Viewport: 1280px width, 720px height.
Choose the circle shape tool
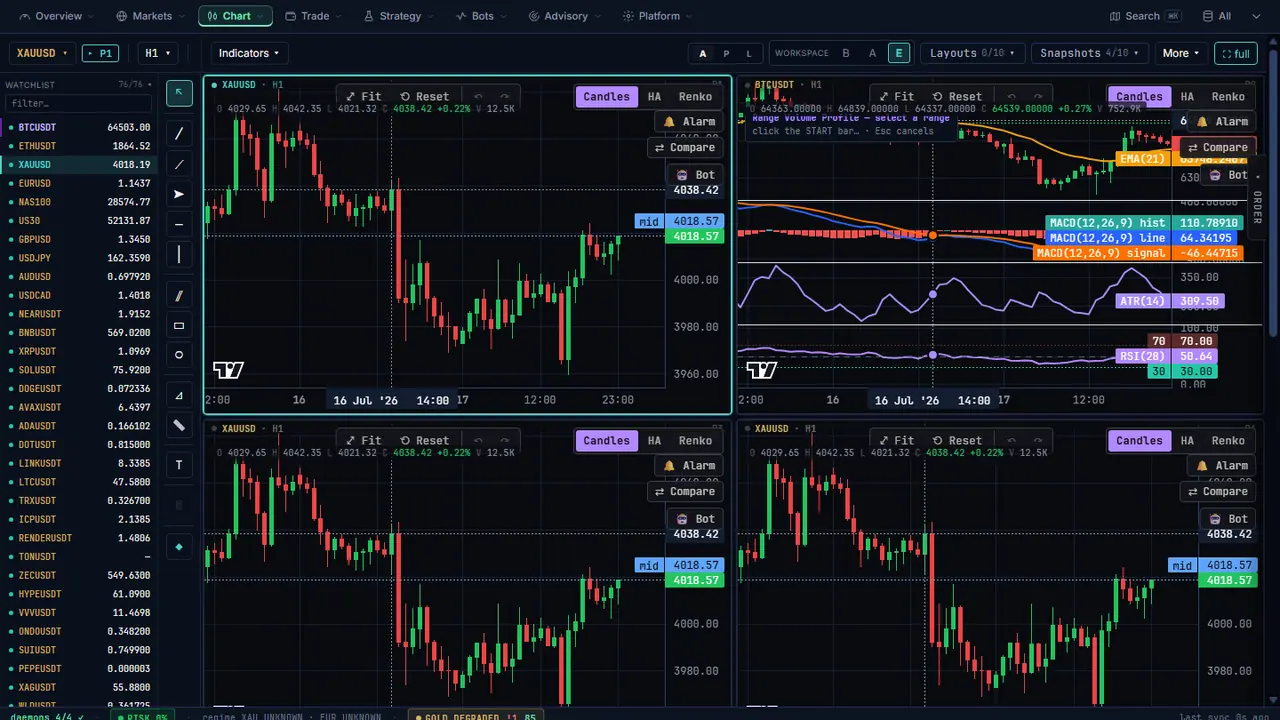tap(179, 355)
